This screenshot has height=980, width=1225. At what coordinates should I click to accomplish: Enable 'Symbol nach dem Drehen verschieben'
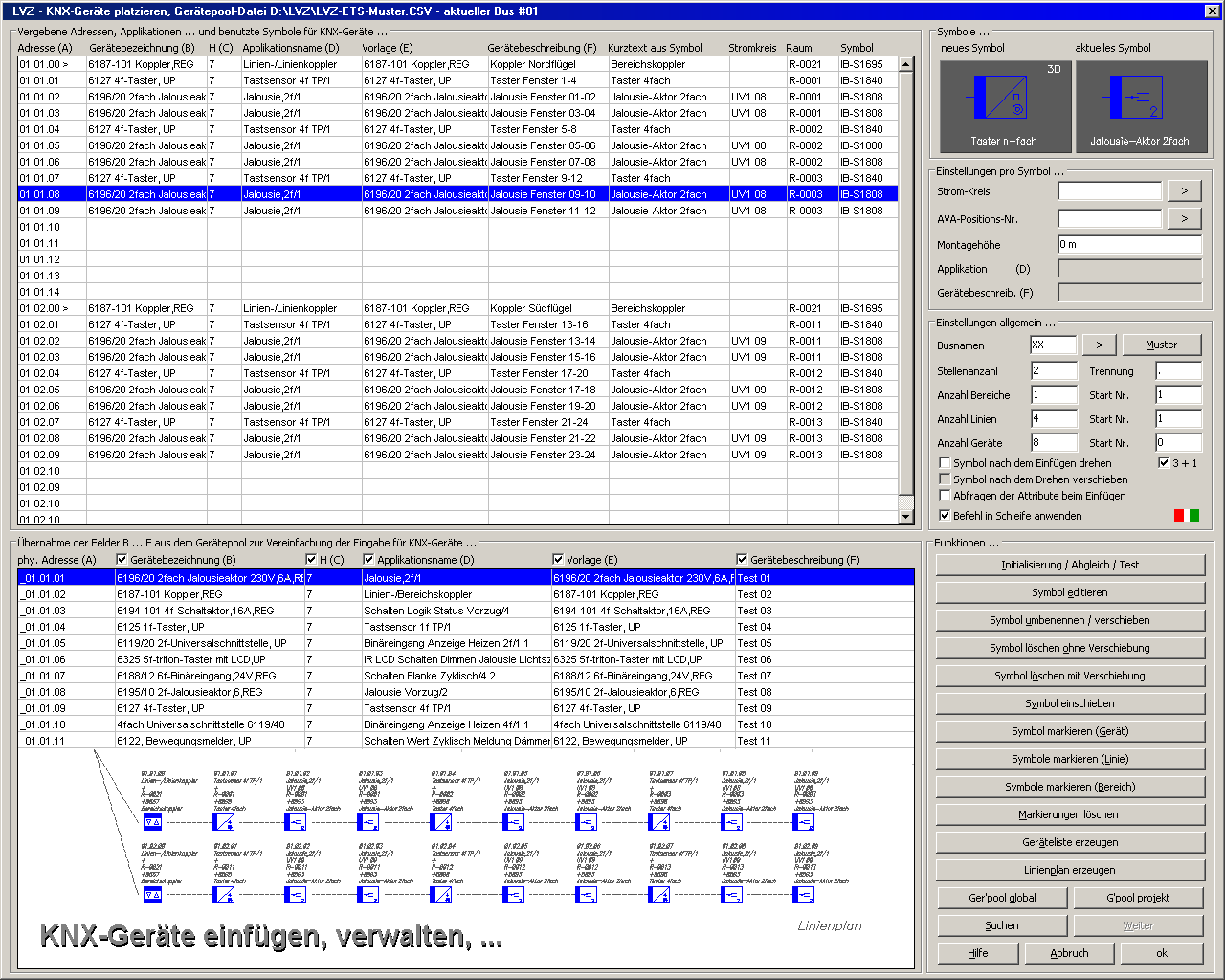[x=945, y=479]
